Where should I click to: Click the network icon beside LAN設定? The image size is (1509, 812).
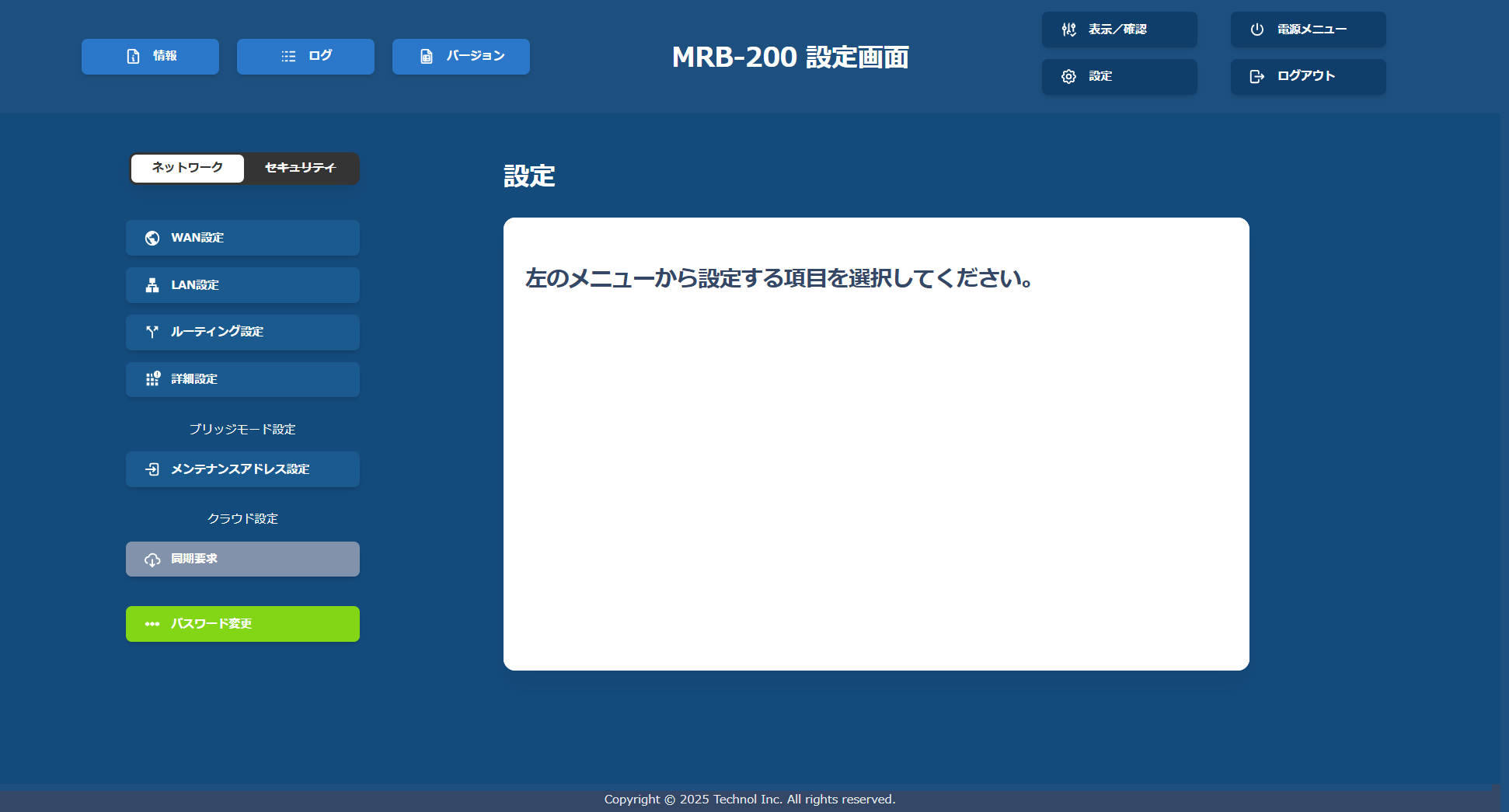point(152,285)
